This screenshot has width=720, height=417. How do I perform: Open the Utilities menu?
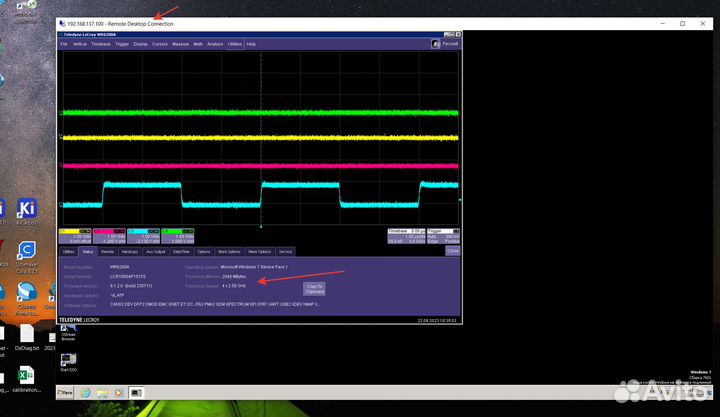(235, 44)
